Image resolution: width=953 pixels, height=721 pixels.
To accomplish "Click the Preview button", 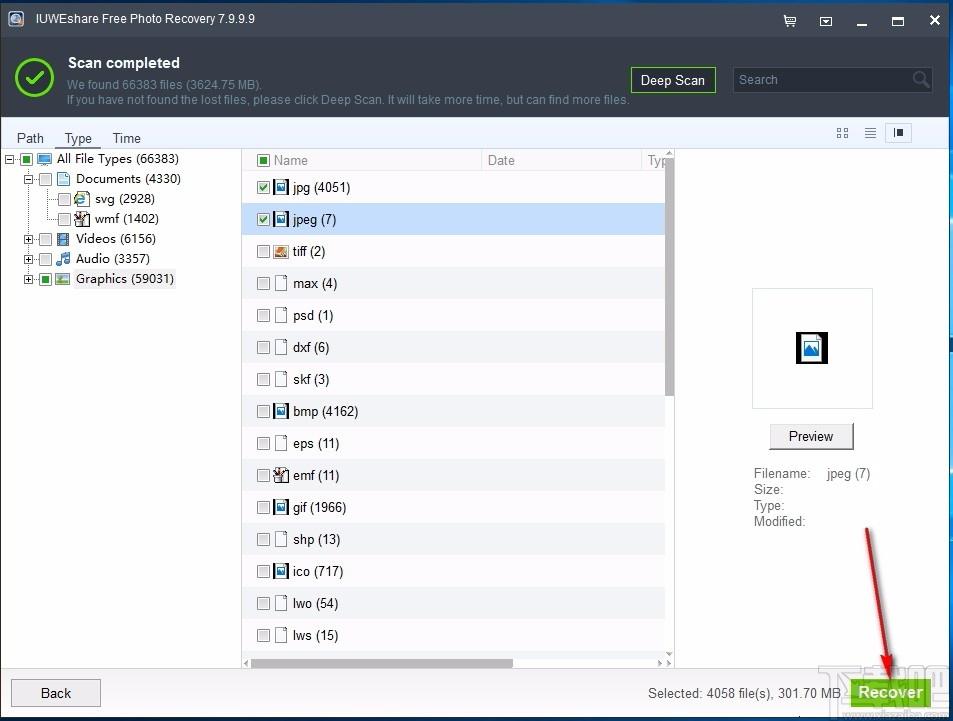I will click(x=811, y=436).
